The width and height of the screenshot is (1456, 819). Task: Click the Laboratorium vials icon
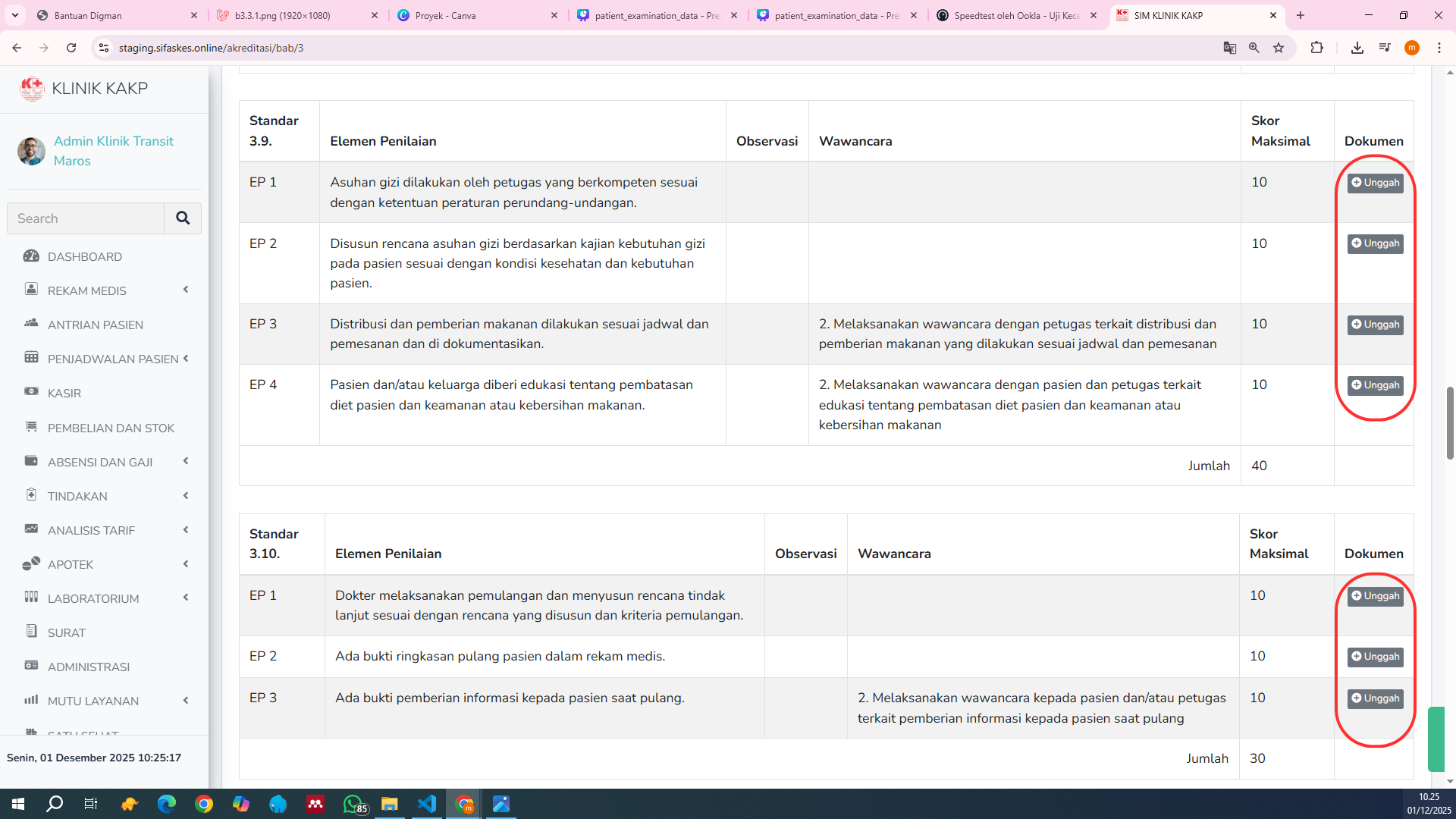[x=31, y=598]
